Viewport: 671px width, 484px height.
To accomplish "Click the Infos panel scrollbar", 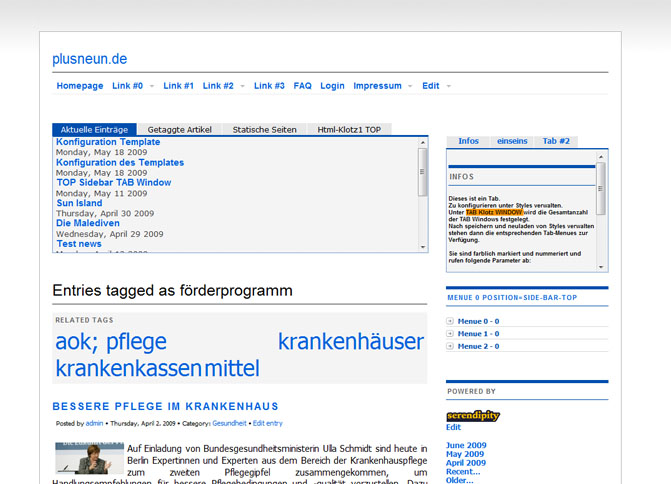I will click(601, 200).
